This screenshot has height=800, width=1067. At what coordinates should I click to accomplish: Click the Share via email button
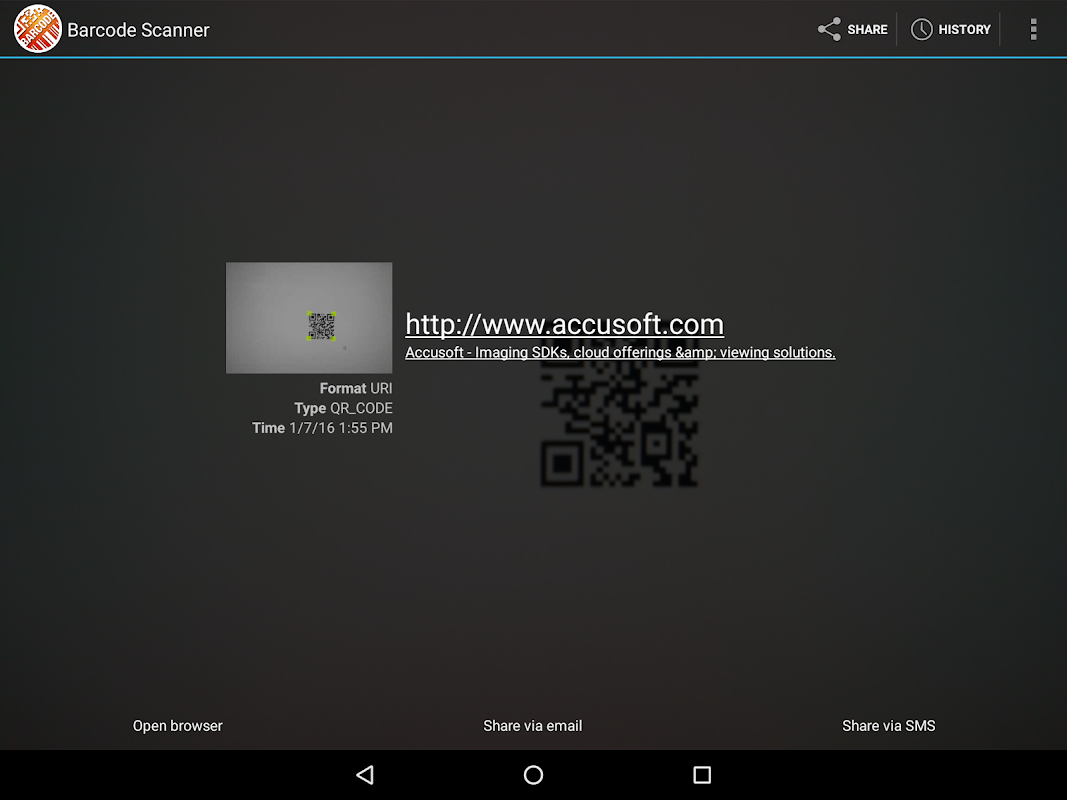click(x=533, y=726)
